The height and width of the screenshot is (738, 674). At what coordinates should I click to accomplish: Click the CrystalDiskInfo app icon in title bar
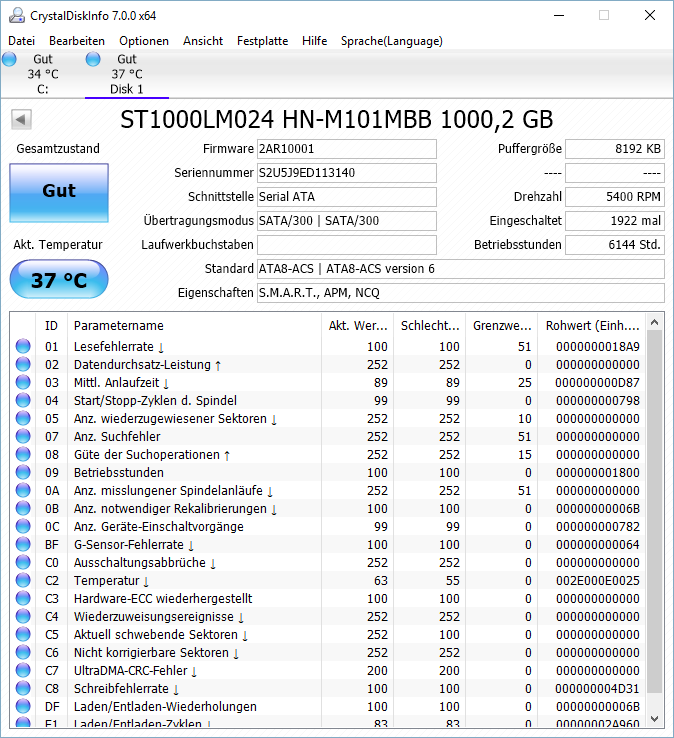(x=17, y=16)
